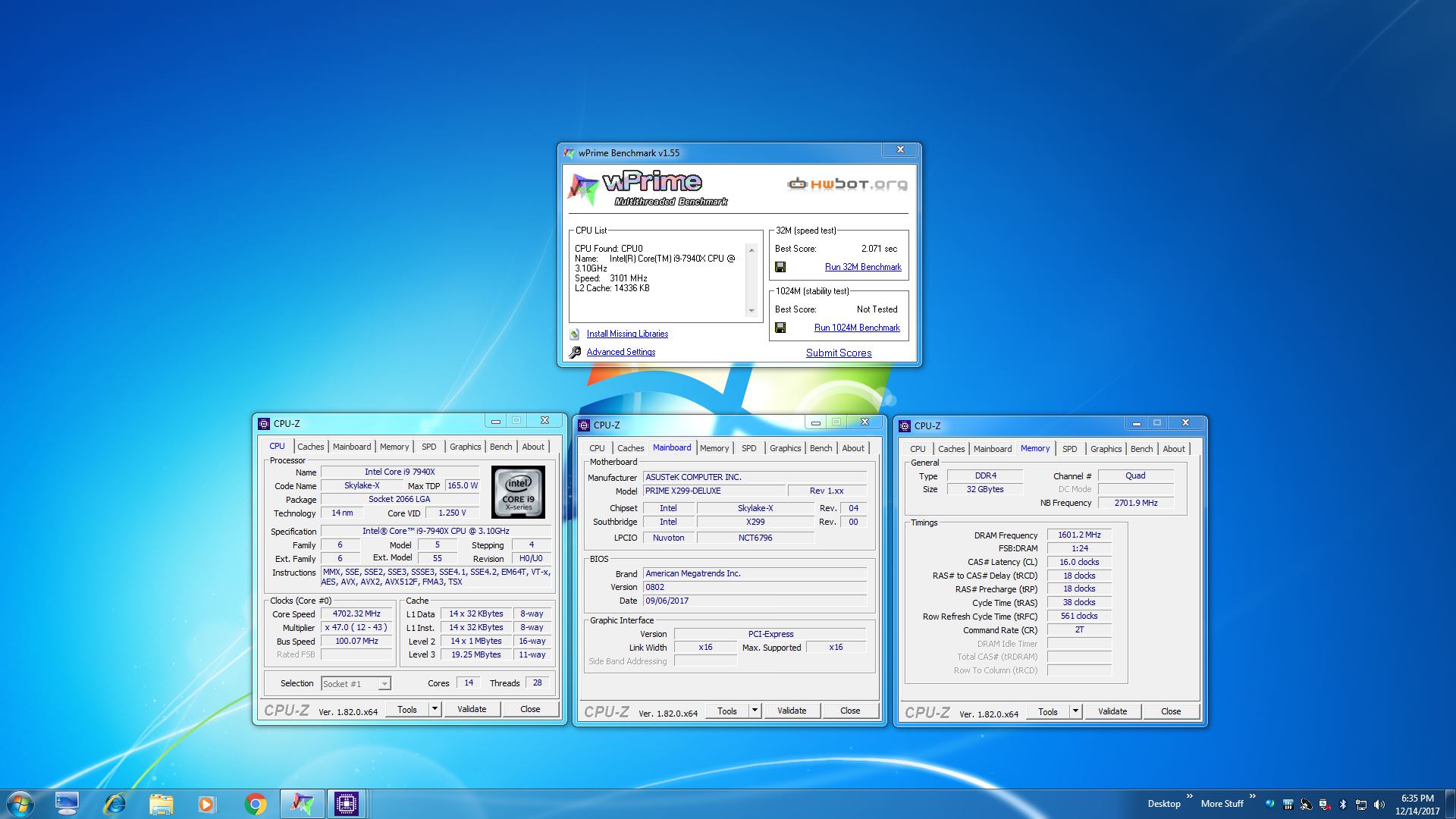
Task: Open the volume speaker tray icon
Action: click(x=1379, y=804)
